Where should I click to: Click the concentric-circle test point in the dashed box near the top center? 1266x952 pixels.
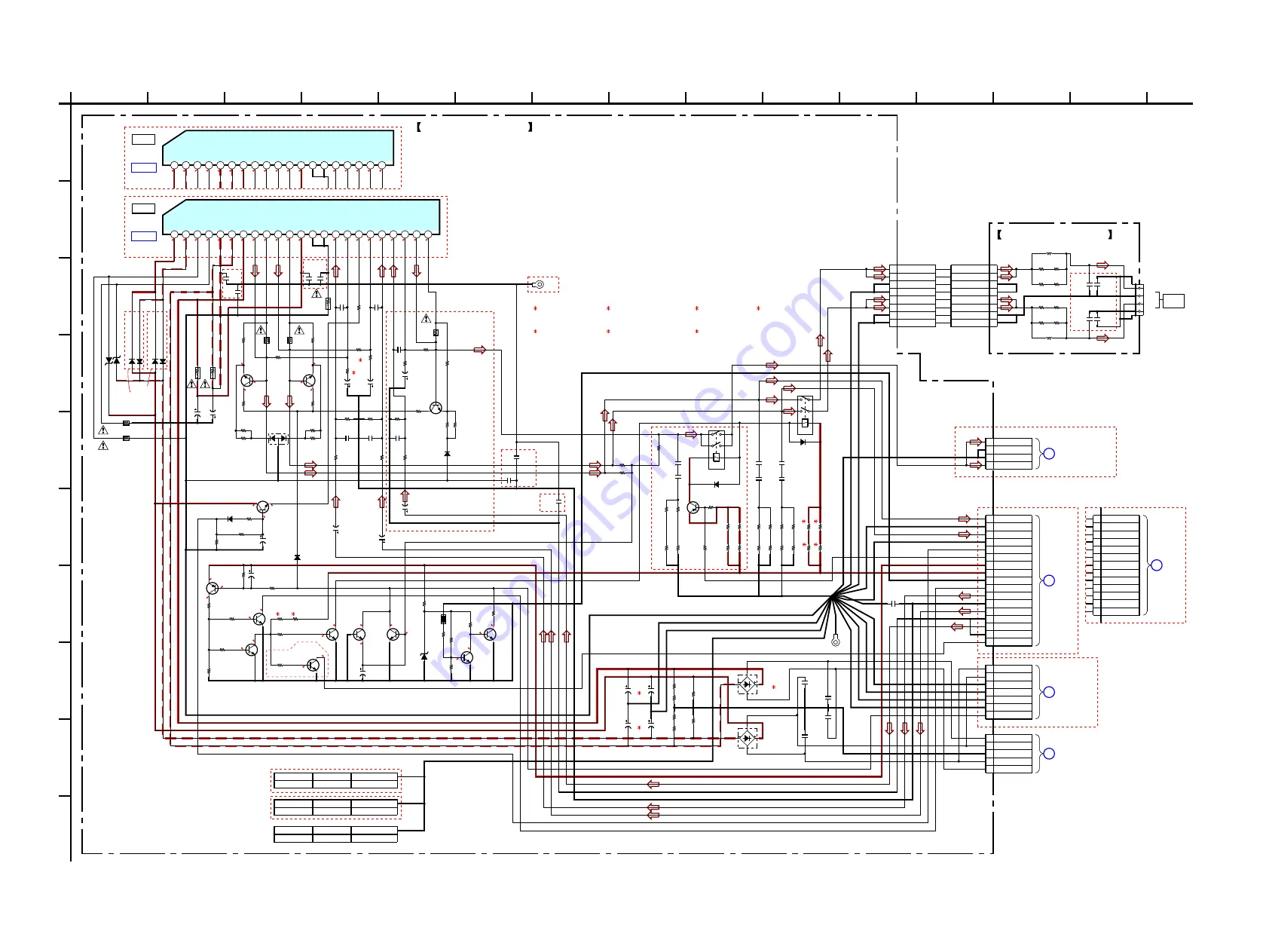click(x=540, y=284)
